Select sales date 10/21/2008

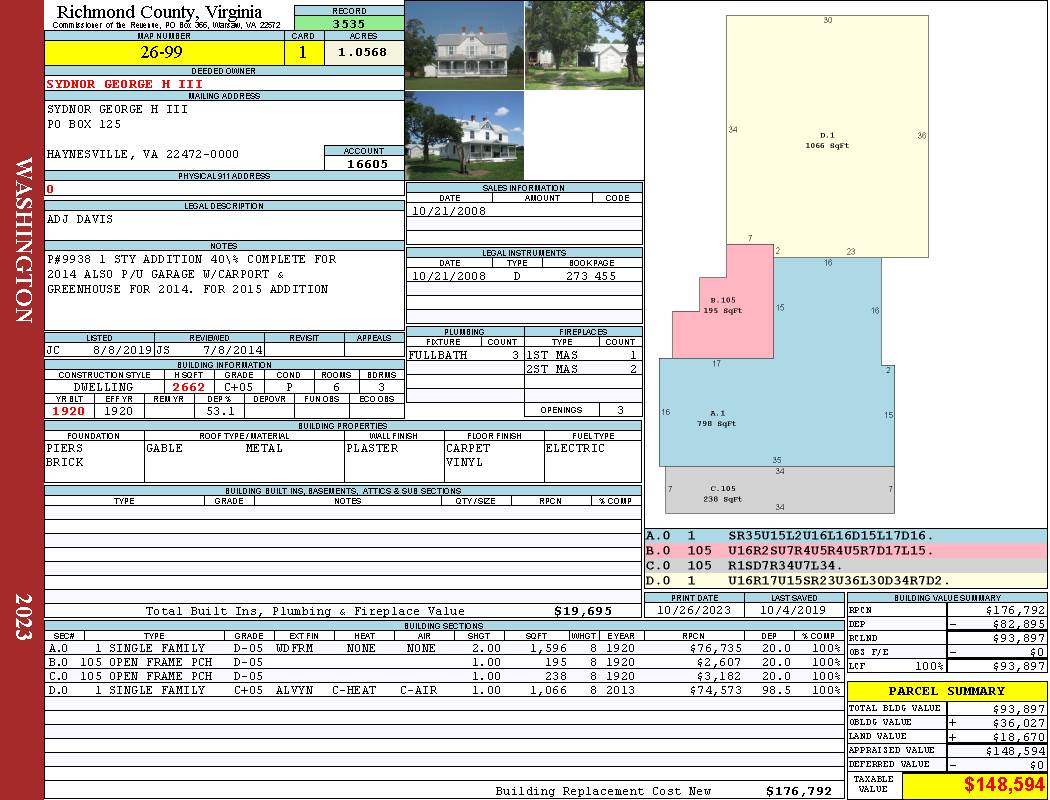pos(449,211)
